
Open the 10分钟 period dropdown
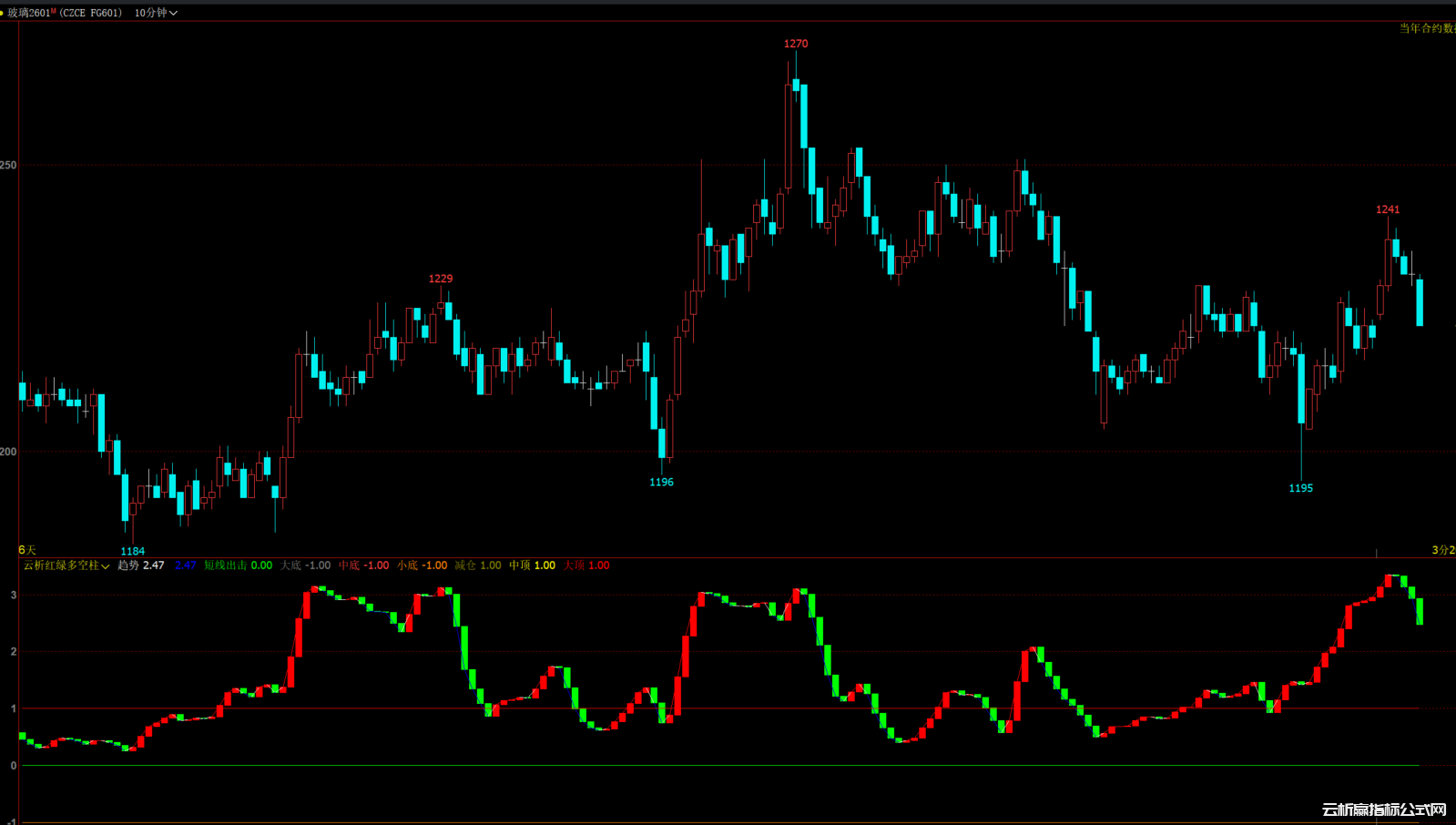coord(156,13)
